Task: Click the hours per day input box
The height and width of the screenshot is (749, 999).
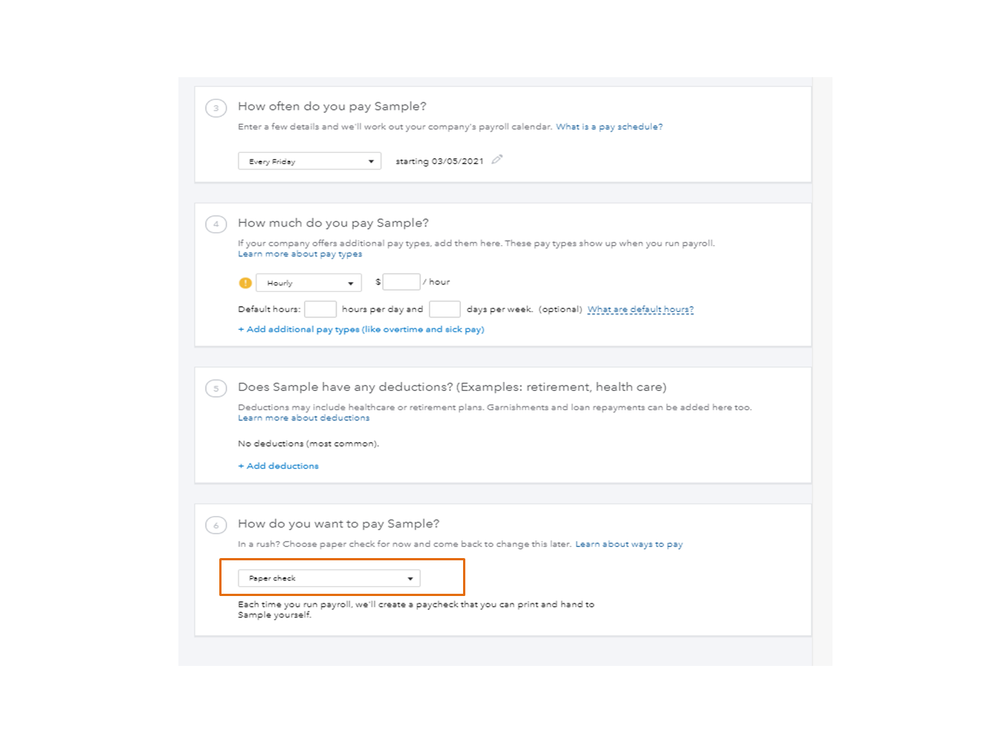Action: point(320,310)
